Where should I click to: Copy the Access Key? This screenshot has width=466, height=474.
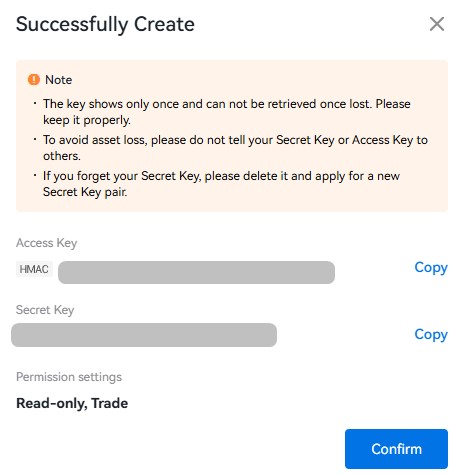pos(431,268)
